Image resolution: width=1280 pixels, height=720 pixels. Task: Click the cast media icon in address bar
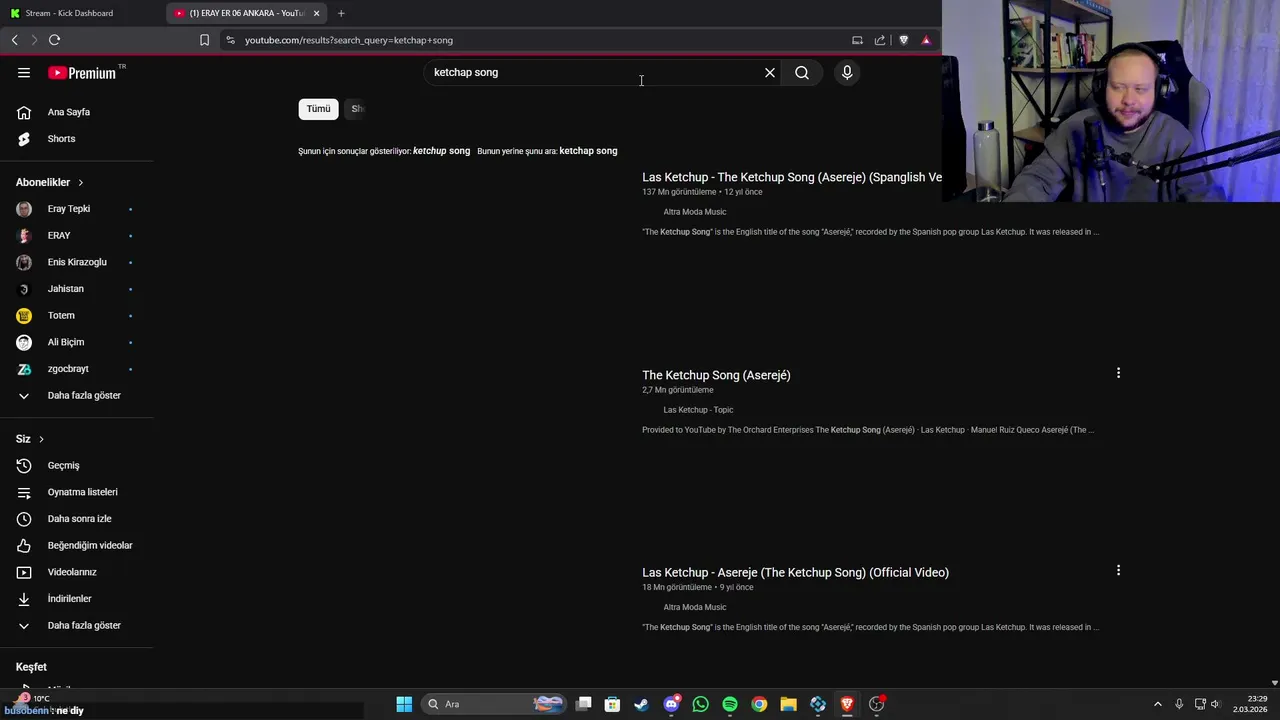(857, 40)
